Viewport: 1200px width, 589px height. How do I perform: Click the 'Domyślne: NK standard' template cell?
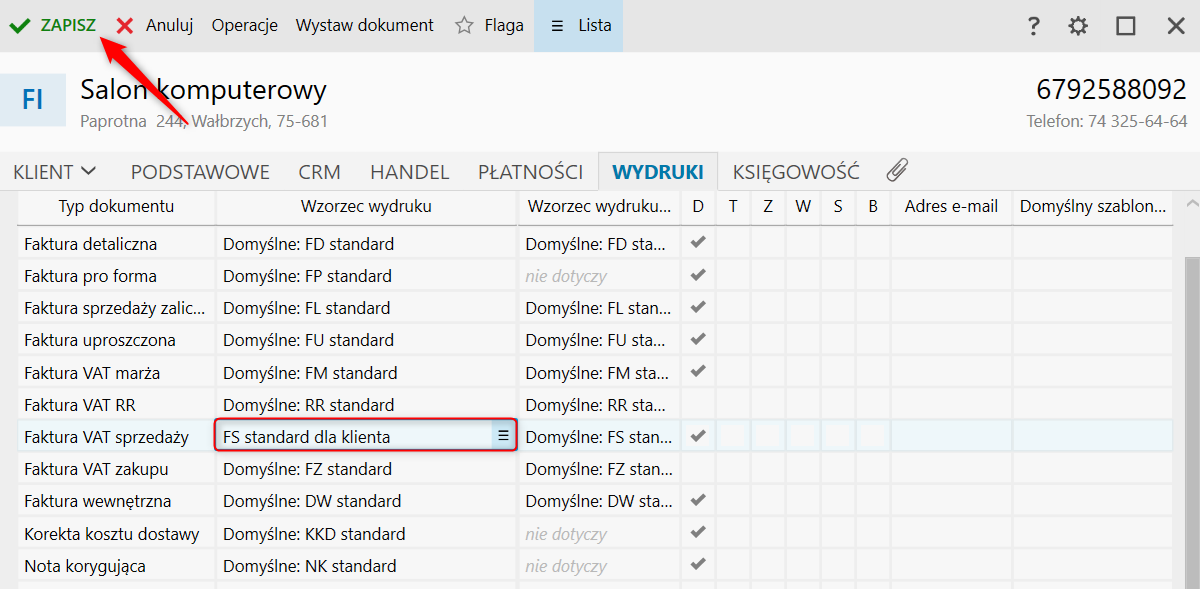coord(367,565)
